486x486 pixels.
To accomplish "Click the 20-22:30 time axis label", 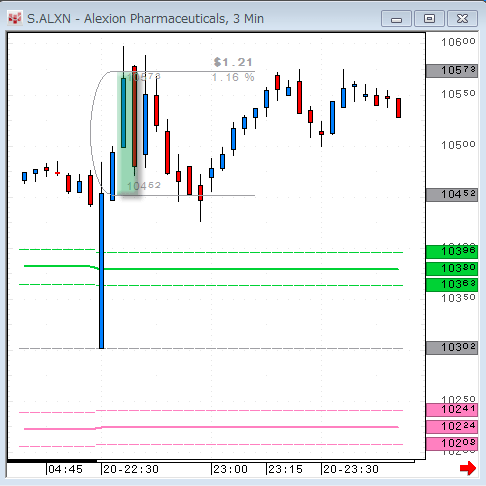I will tap(131, 469).
